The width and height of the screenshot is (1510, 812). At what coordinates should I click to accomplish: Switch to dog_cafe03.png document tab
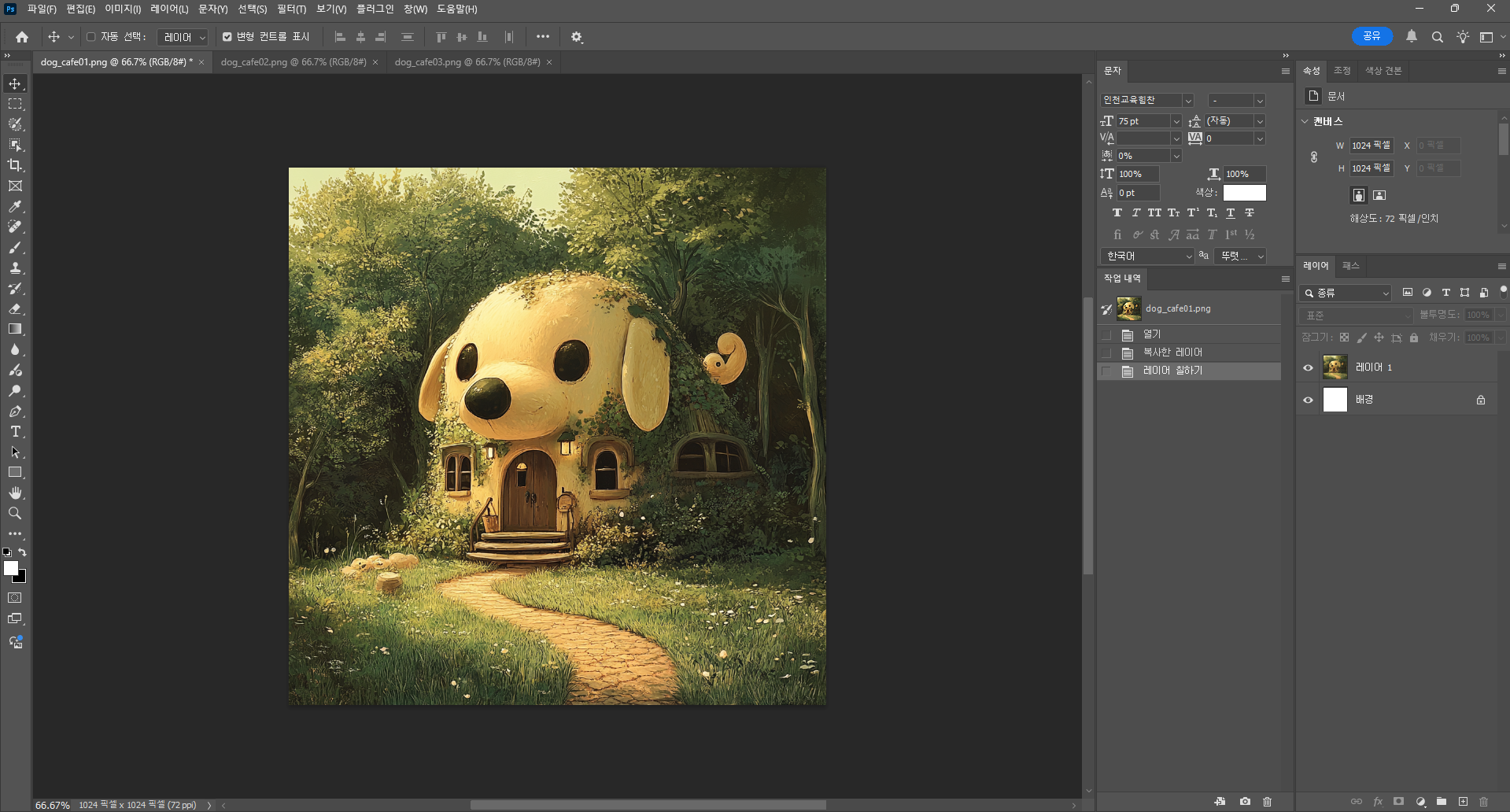pyautogui.click(x=467, y=62)
